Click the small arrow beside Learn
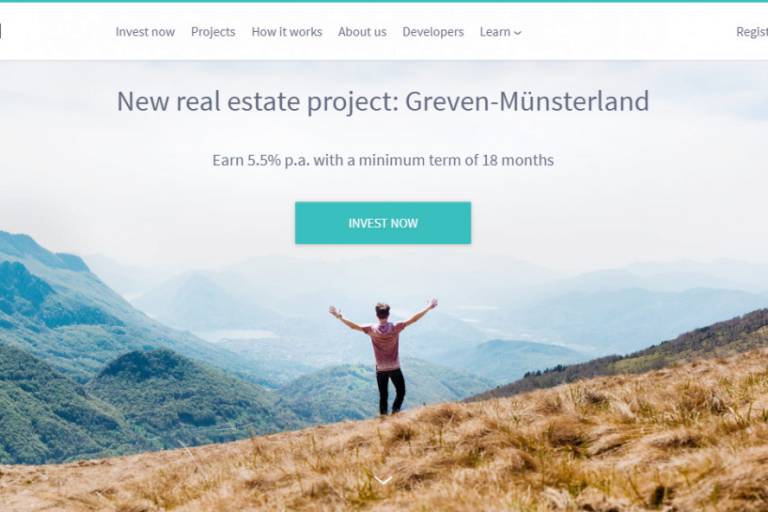 tap(517, 33)
